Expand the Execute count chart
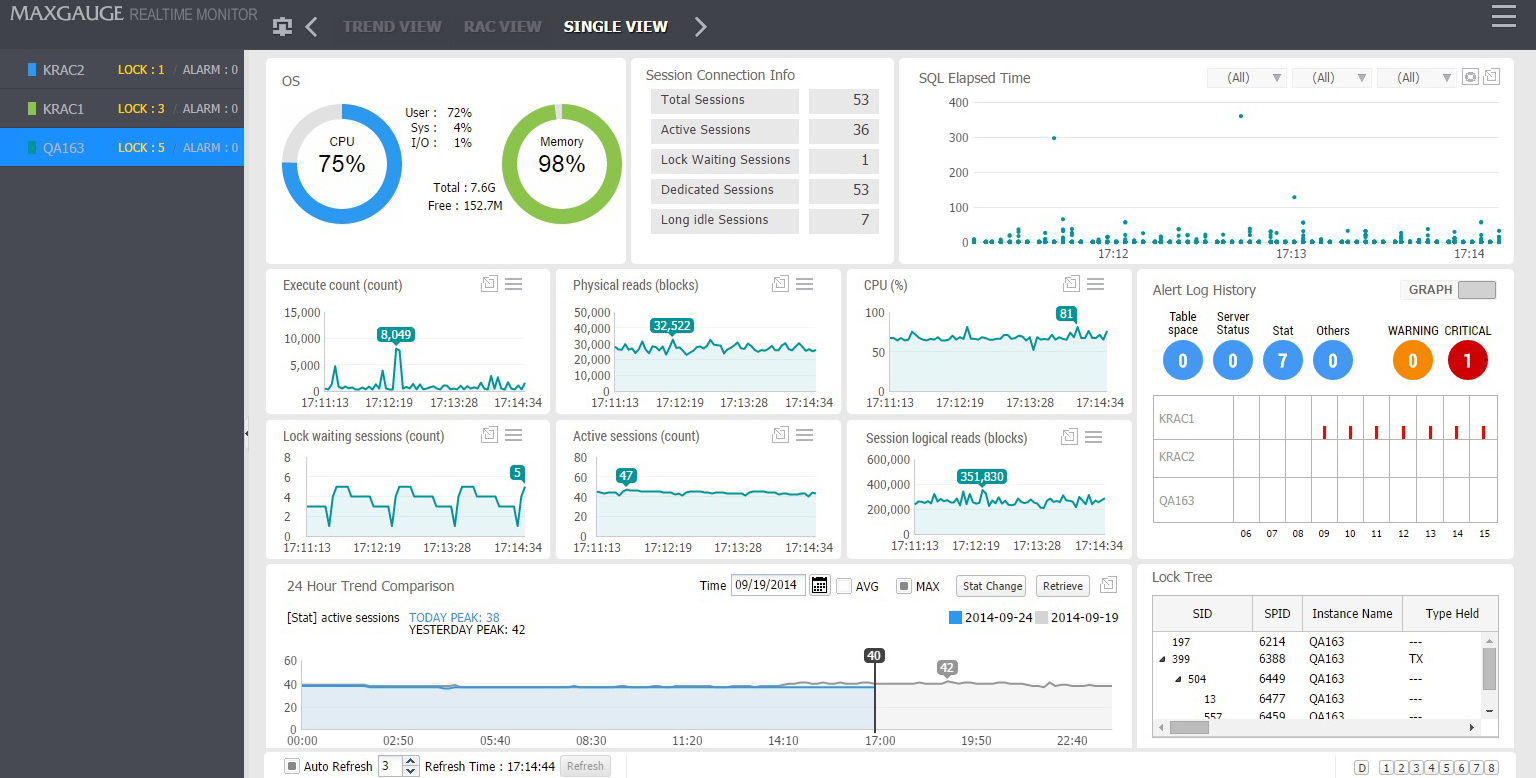 489,284
